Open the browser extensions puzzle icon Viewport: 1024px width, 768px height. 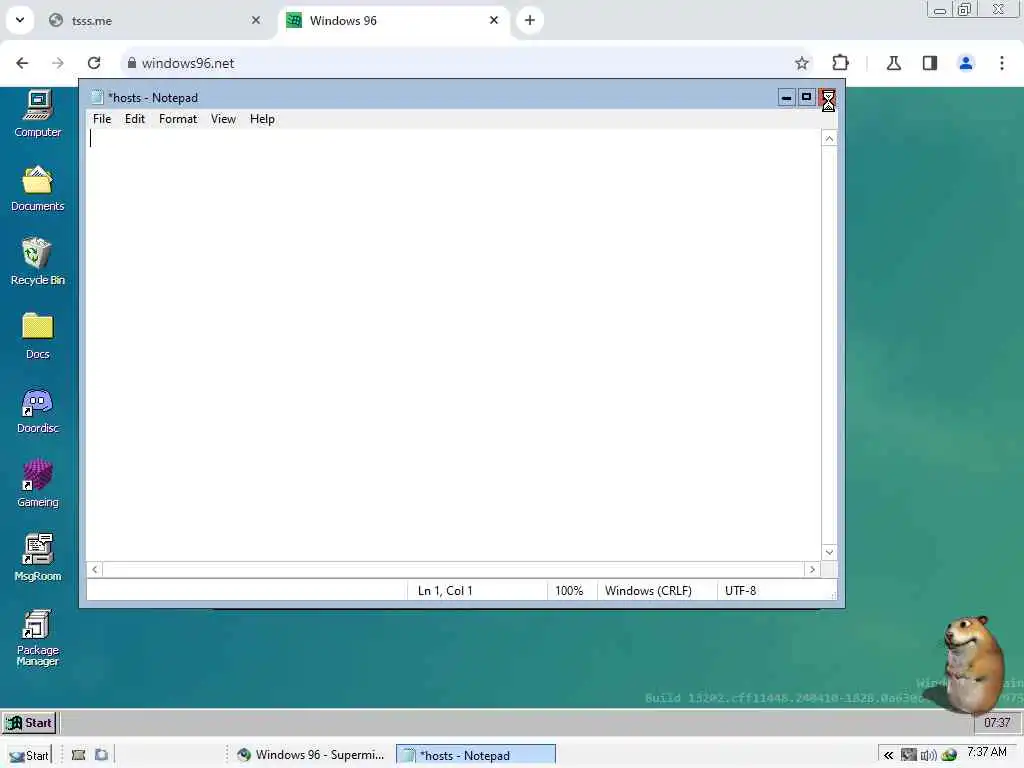(x=840, y=63)
